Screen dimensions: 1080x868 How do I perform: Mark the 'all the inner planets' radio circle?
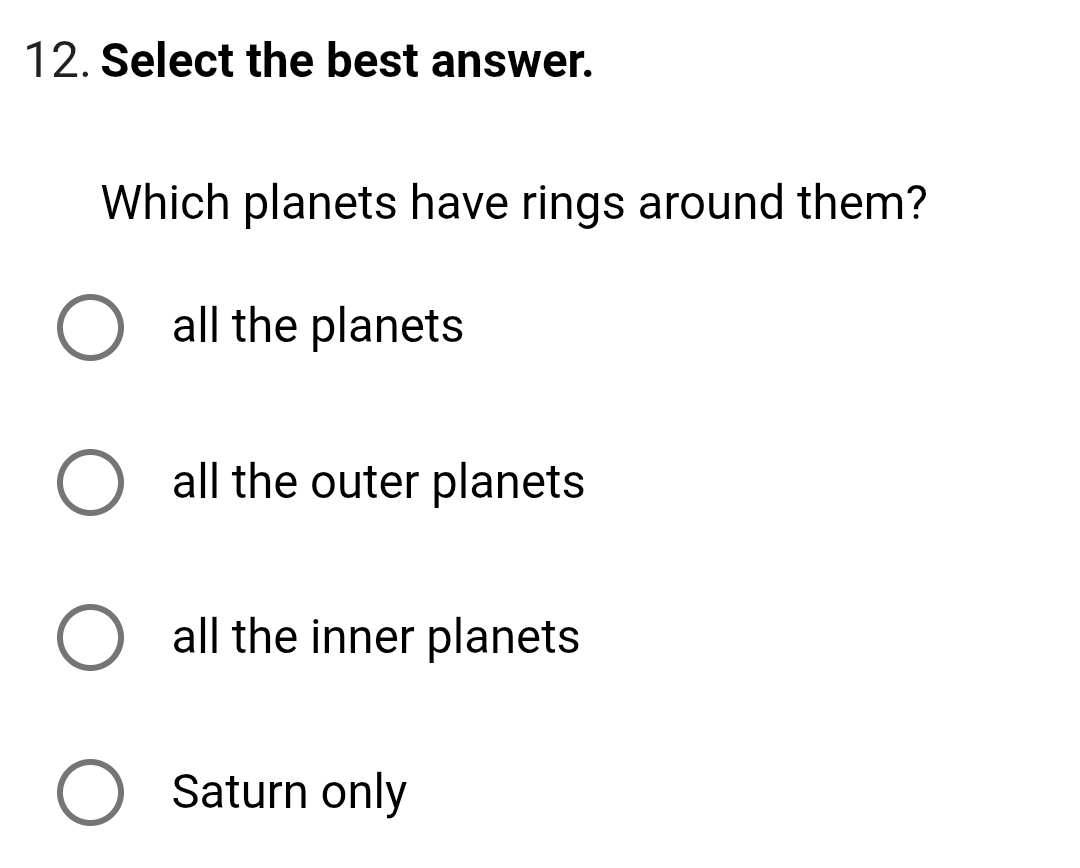coord(91,637)
